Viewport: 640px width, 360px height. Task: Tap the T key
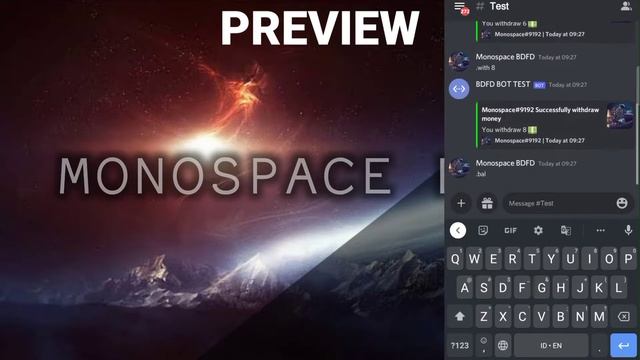point(532,258)
